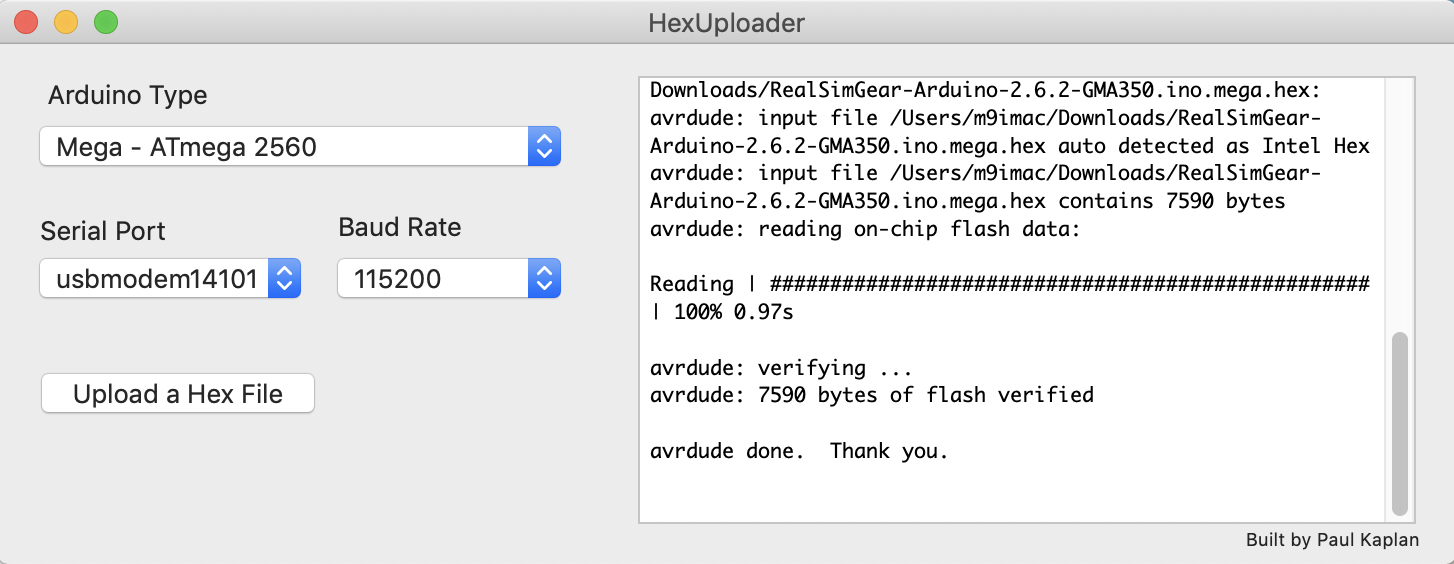This screenshot has height=564, width=1454.
Task: Click the "Built by Paul Kaplan" credit text
Action: tap(1332, 540)
